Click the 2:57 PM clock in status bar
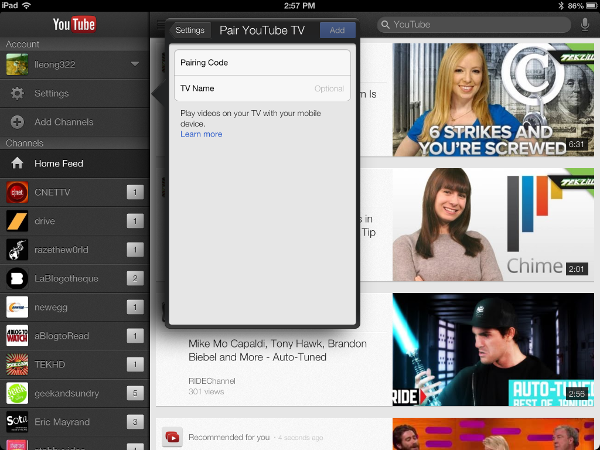Viewport: 600px width, 450px height. (300, 5)
